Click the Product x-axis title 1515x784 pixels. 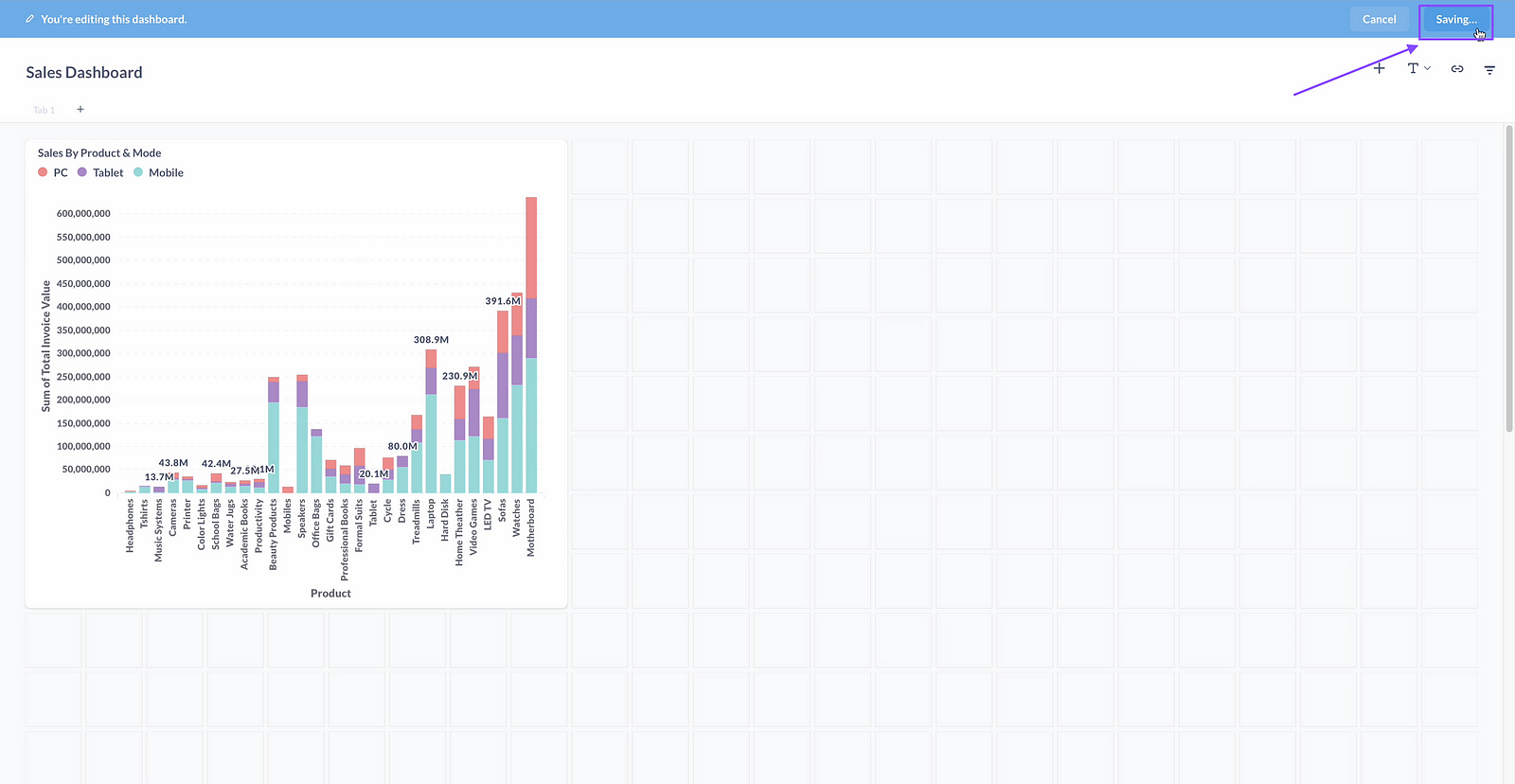pyautogui.click(x=330, y=594)
